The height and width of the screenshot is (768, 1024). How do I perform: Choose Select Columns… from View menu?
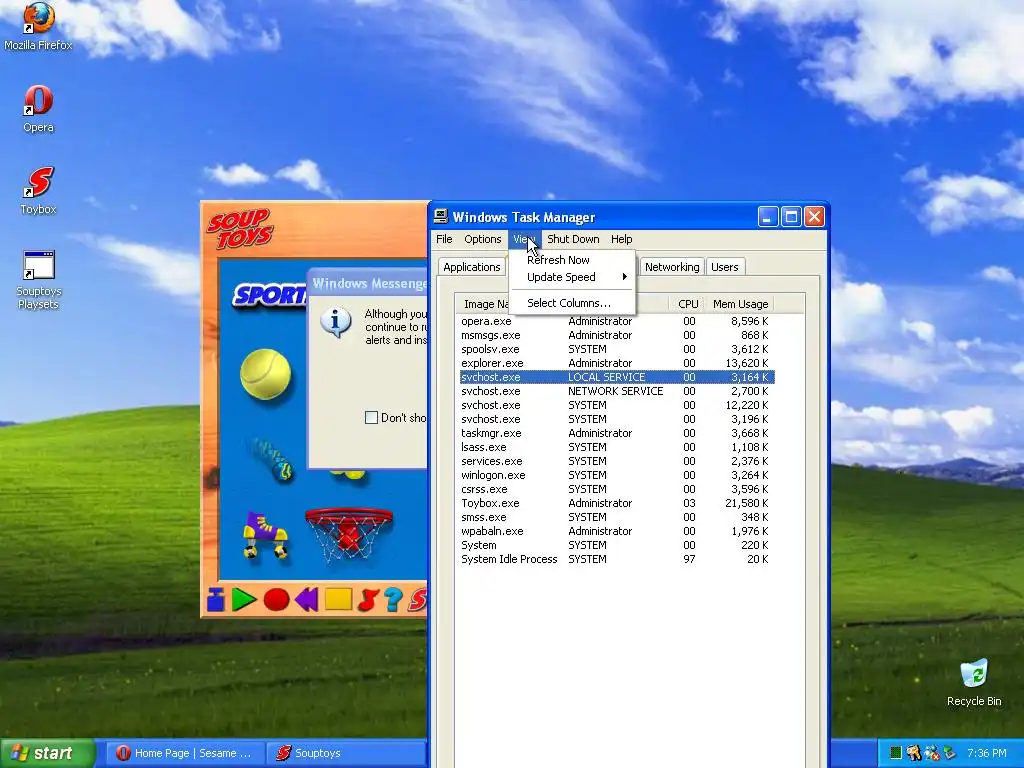tap(571, 303)
